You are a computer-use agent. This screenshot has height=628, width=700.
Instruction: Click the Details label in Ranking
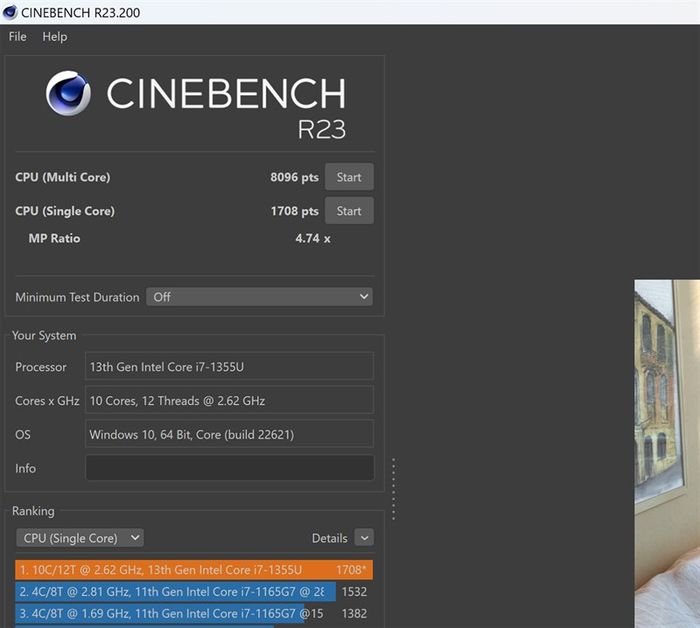(329, 538)
